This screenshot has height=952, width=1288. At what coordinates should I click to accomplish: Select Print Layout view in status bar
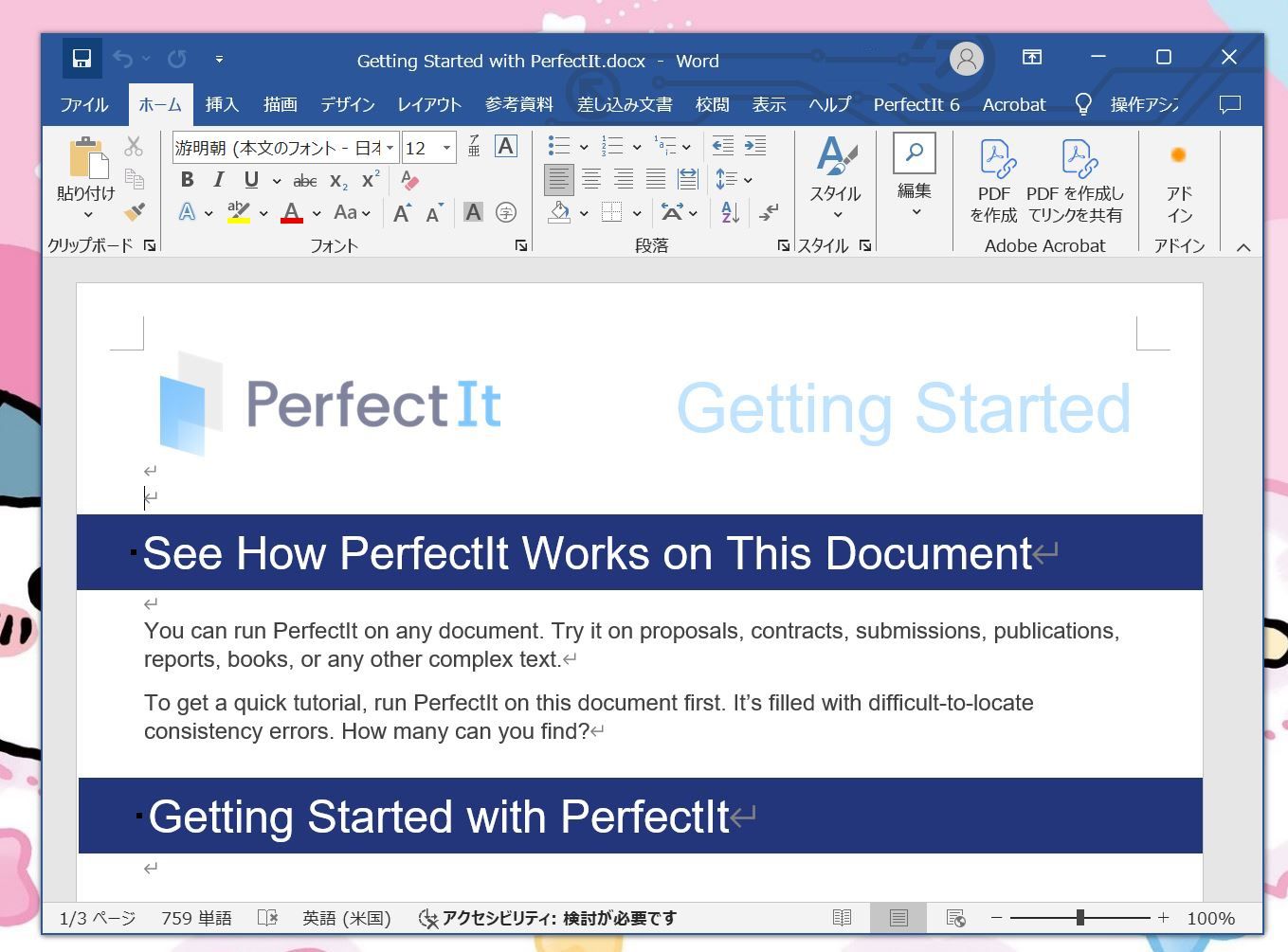[898, 918]
